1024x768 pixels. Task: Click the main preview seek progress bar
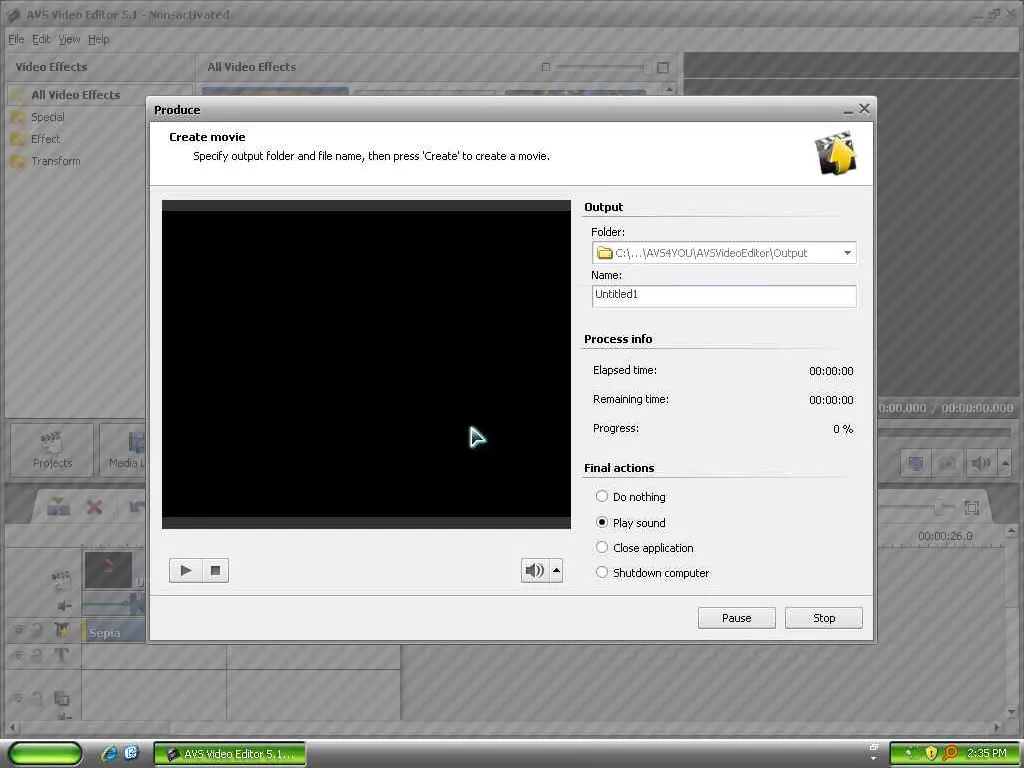click(944, 432)
